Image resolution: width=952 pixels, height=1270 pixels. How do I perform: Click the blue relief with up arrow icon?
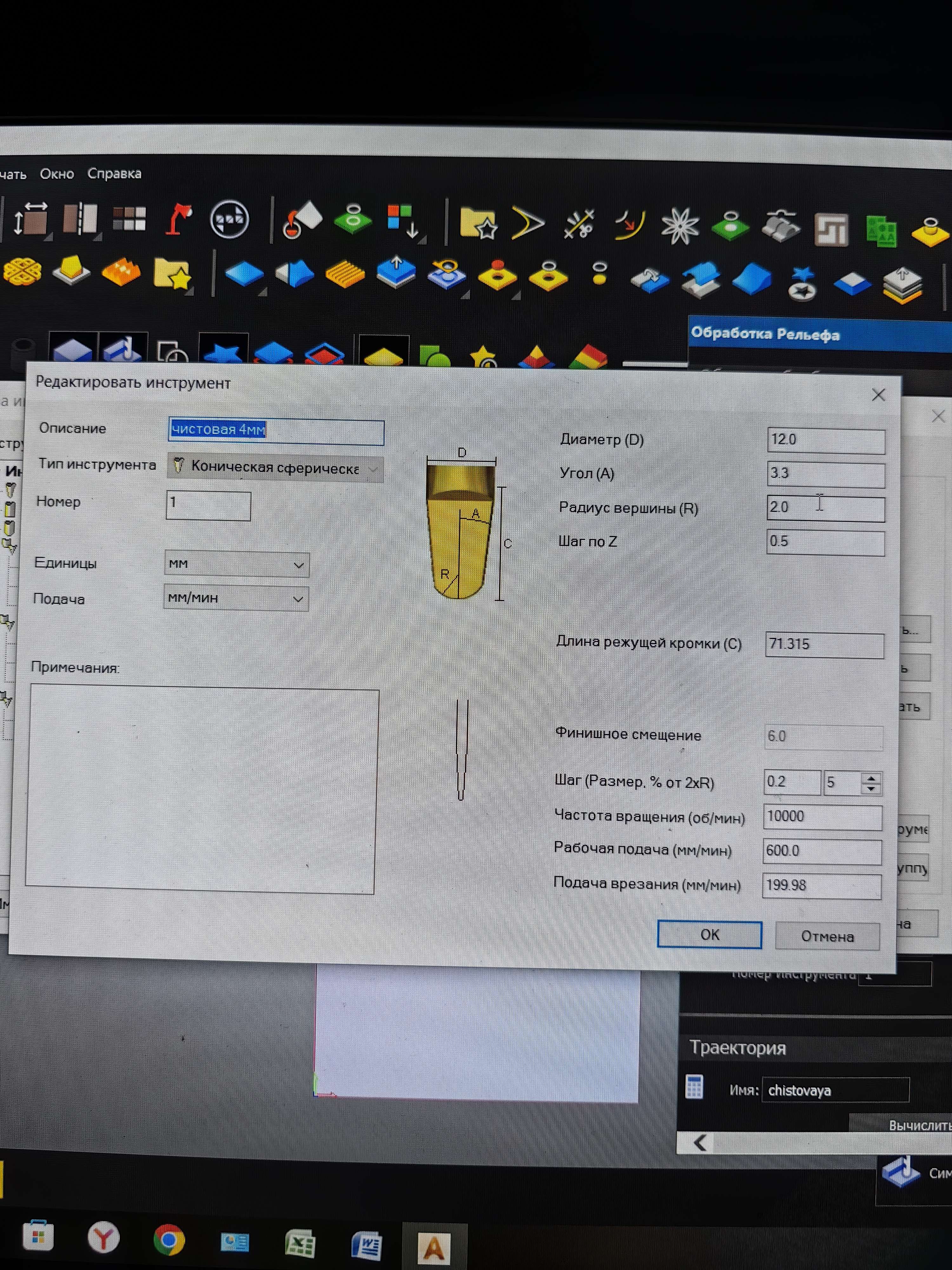tap(396, 273)
